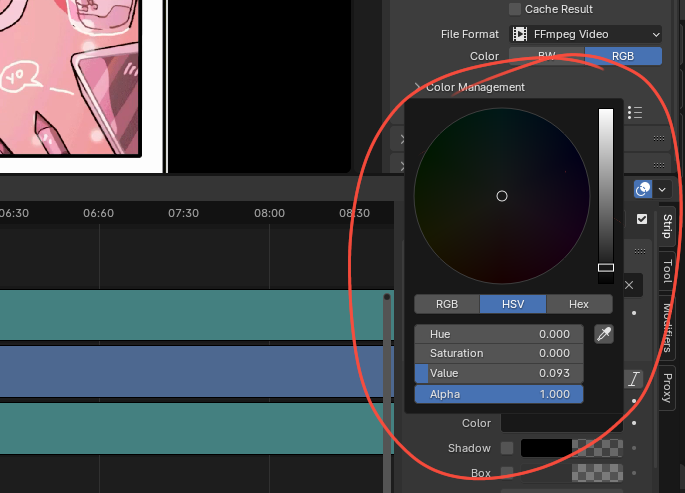685x493 pixels.
Task: Click the eyedropper icon in color picker
Action: pyautogui.click(x=604, y=334)
